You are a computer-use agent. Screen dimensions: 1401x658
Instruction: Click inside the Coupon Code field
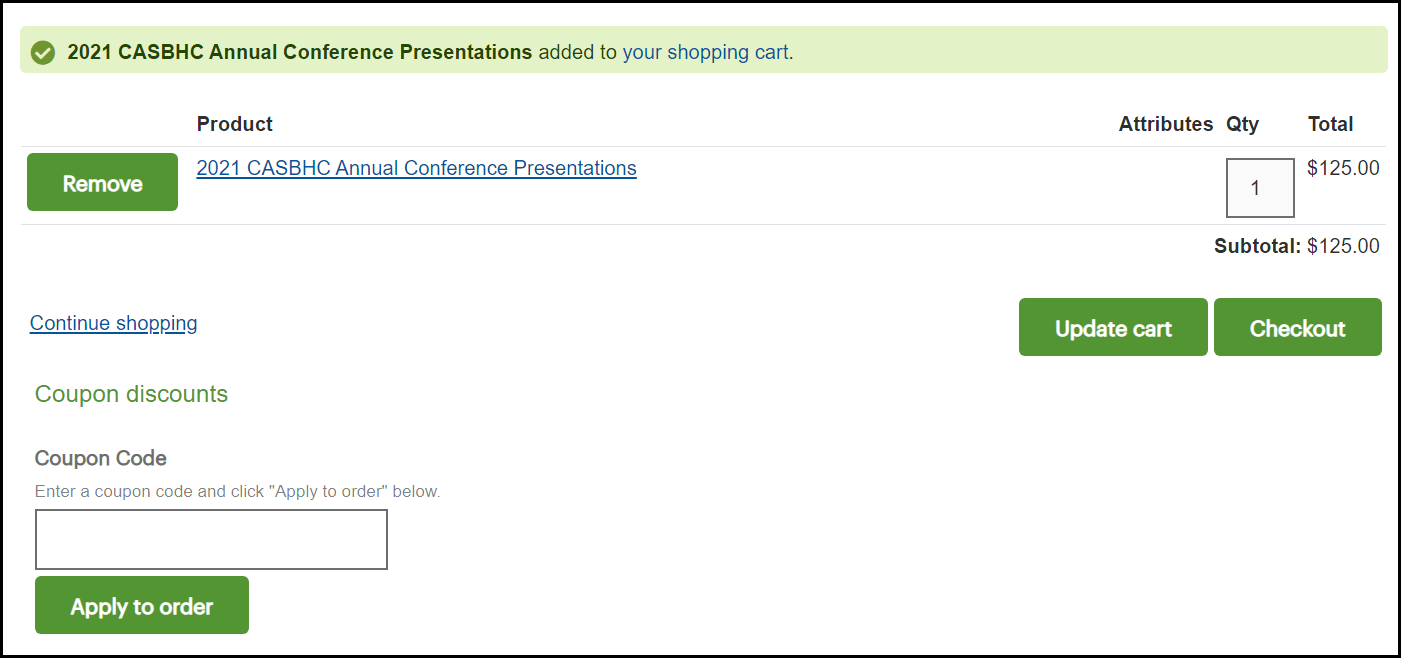tap(211, 539)
